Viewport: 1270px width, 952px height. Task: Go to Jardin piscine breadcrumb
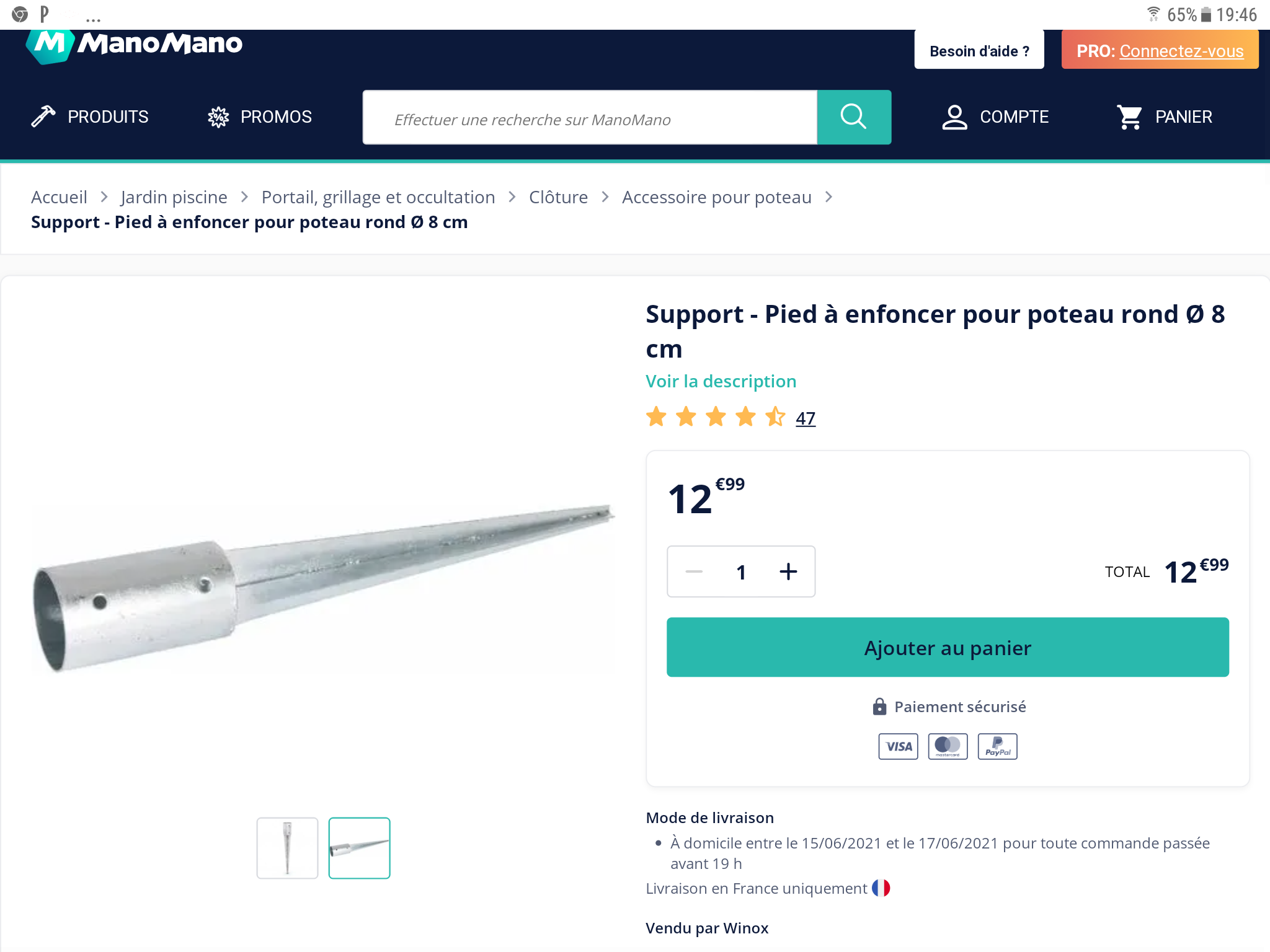(x=174, y=197)
